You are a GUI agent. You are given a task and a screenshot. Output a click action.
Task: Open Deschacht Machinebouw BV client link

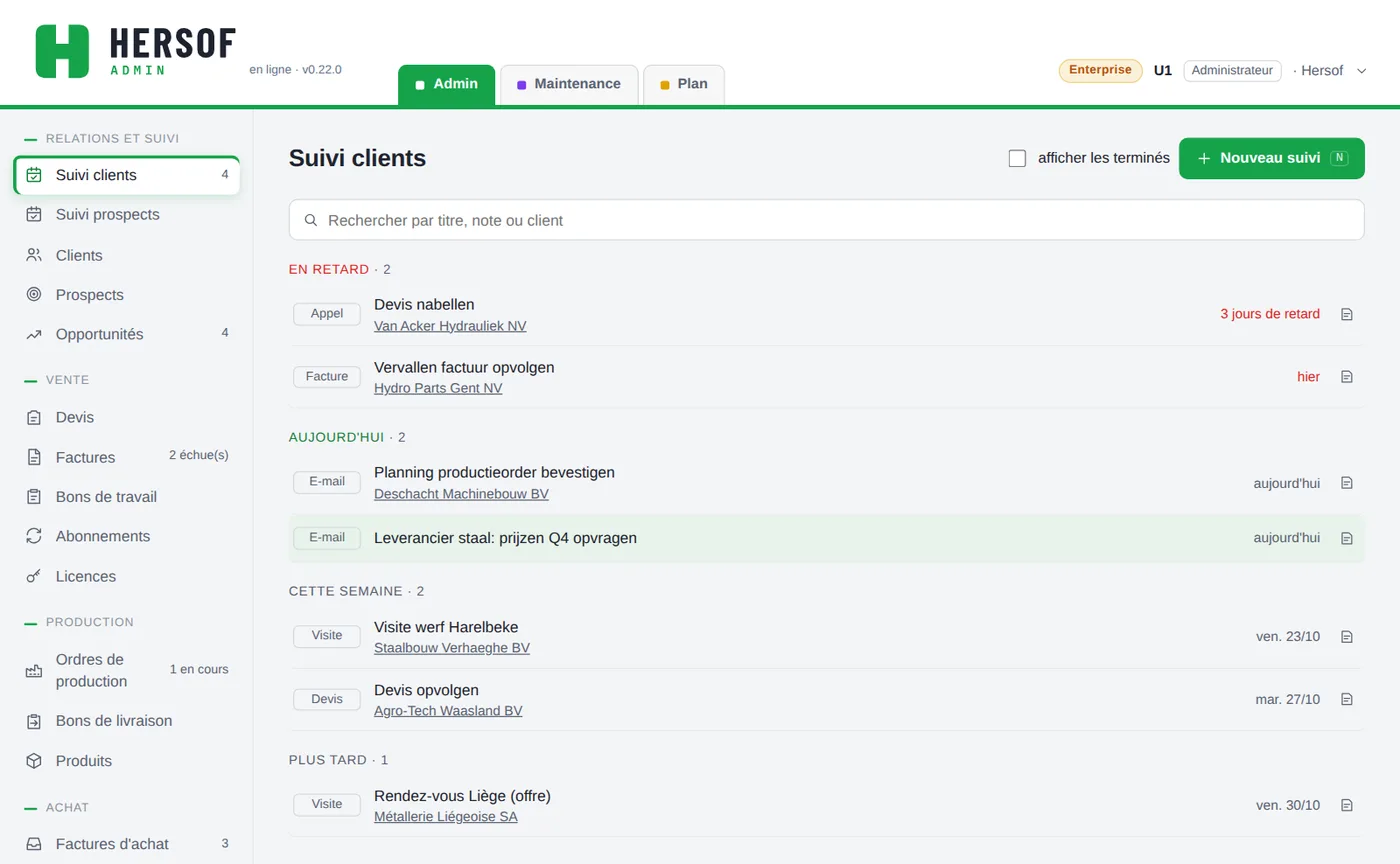pyautogui.click(x=461, y=494)
